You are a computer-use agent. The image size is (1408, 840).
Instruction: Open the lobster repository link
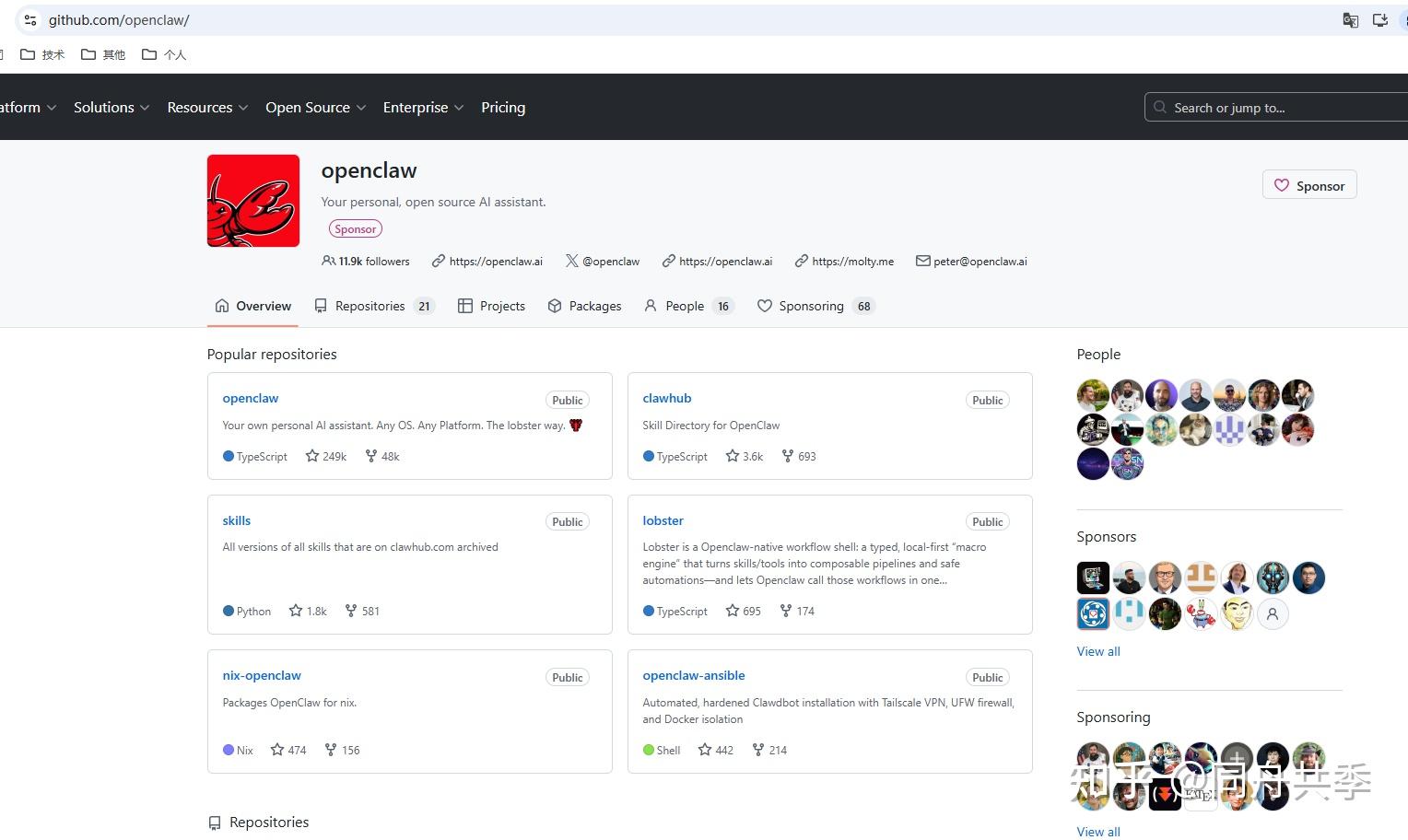click(x=663, y=520)
